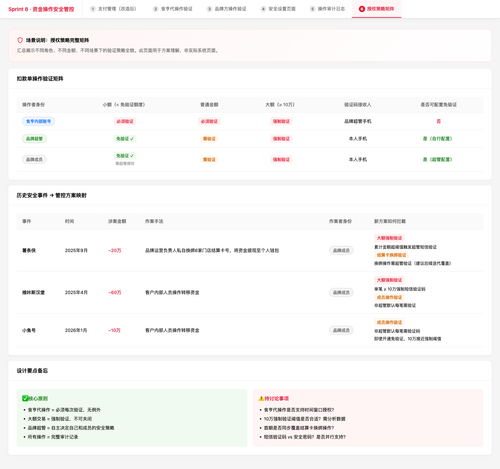Viewport: 500px width, 469px height.
Task: Select the 操作审计日志 tab
Action: click(328, 9)
